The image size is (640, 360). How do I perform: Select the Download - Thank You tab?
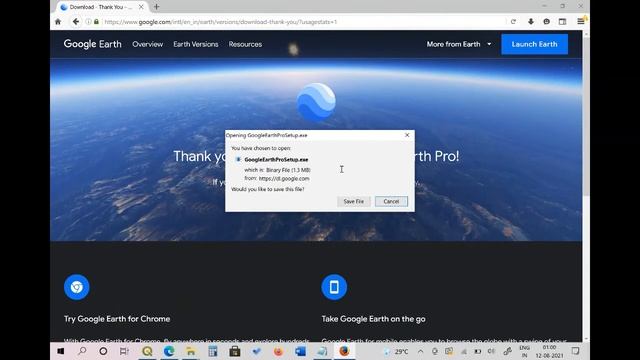coord(102,7)
